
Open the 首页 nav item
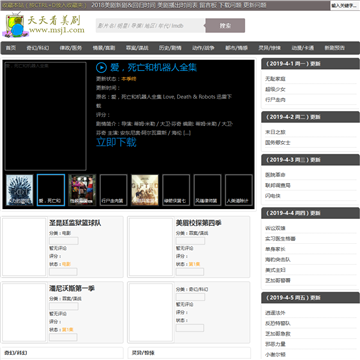[x=11, y=48]
